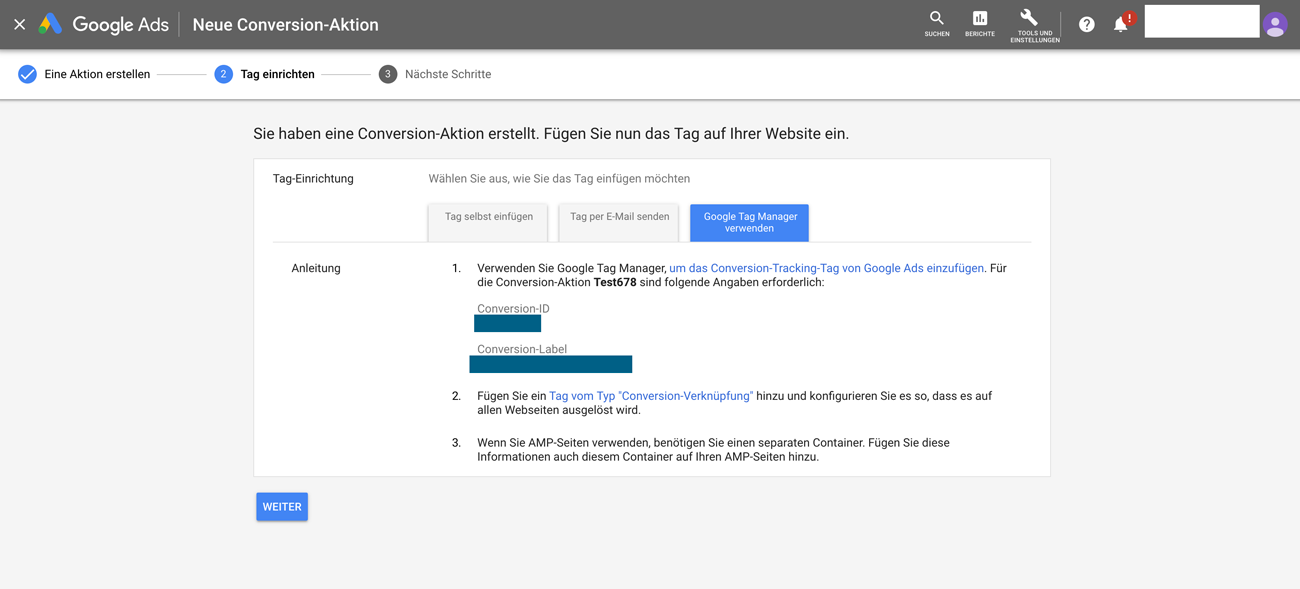The image size is (1300, 589).
Task: Click the 'Neue Conversion-Aktion' page title
Action: coord(285,25)
